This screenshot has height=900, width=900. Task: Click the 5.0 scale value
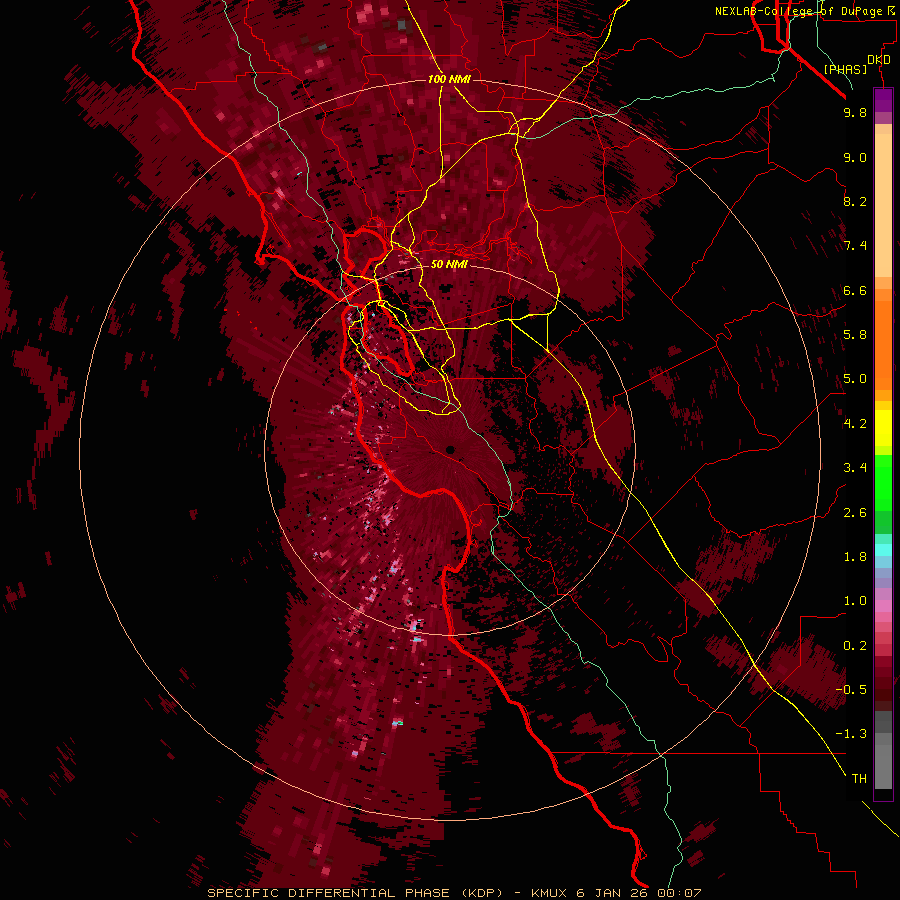[x=855, y=379]
